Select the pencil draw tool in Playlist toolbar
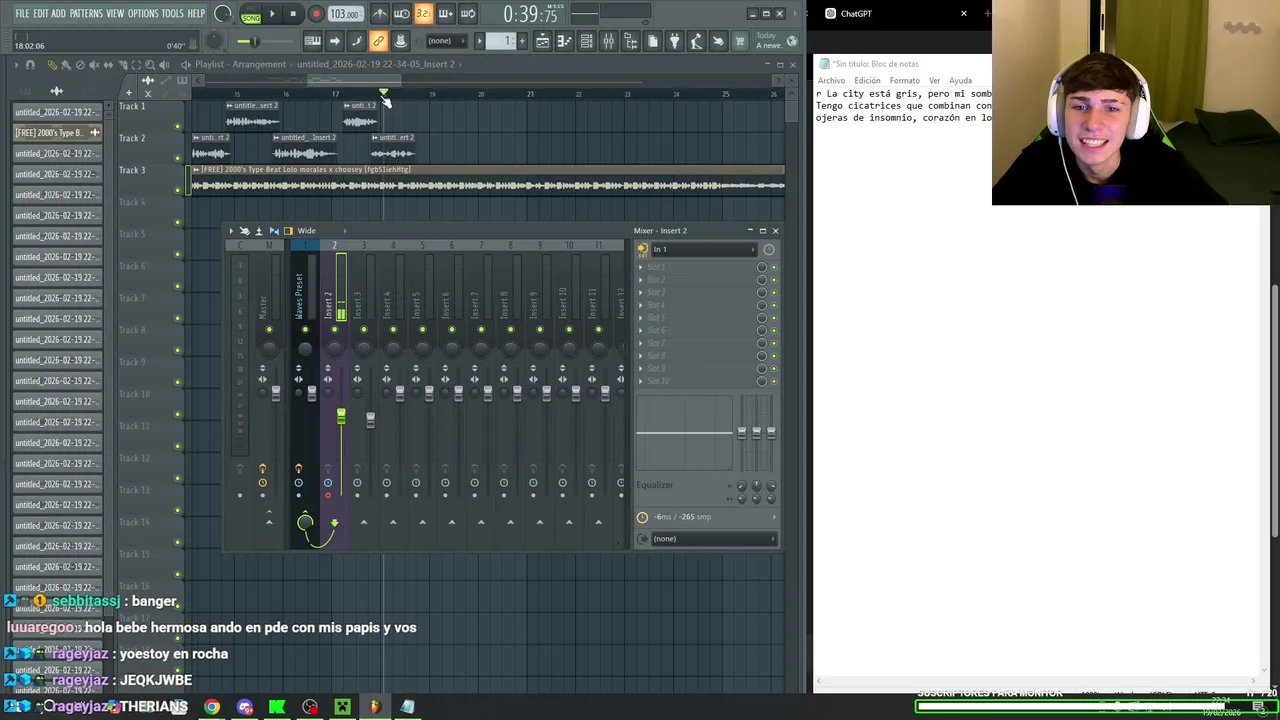 (52, 65)
